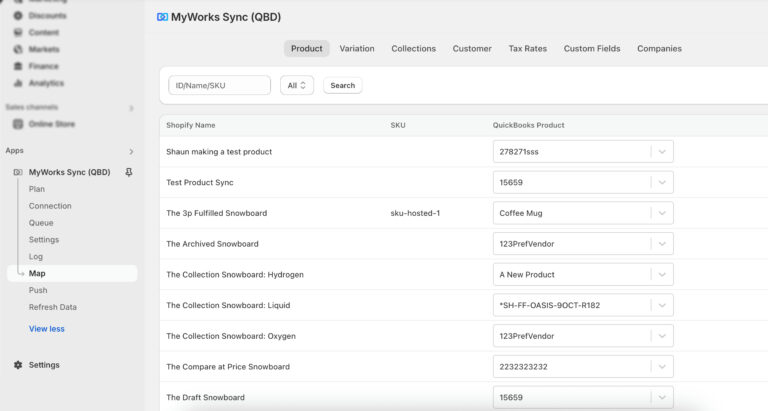
Task: Open the Queue page in sidebar
Action: 41,223
